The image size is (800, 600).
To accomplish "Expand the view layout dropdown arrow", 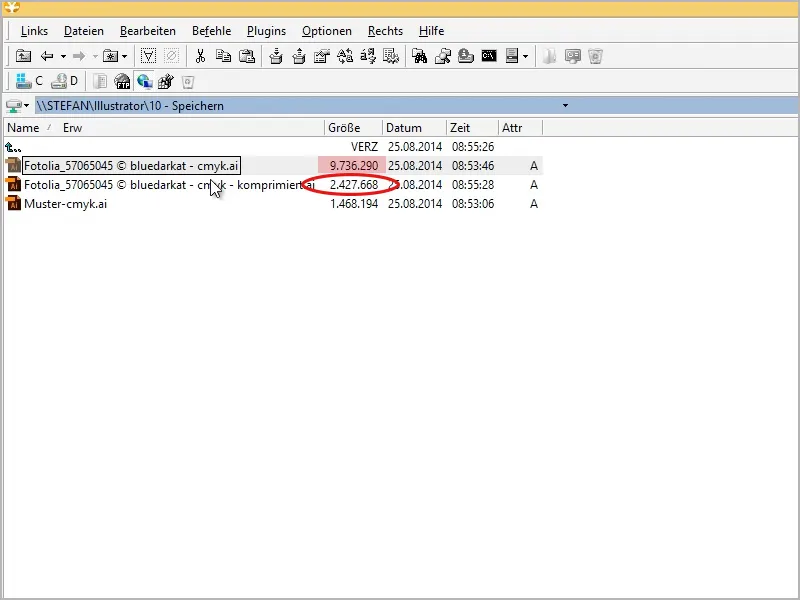I will click(526, 56).
